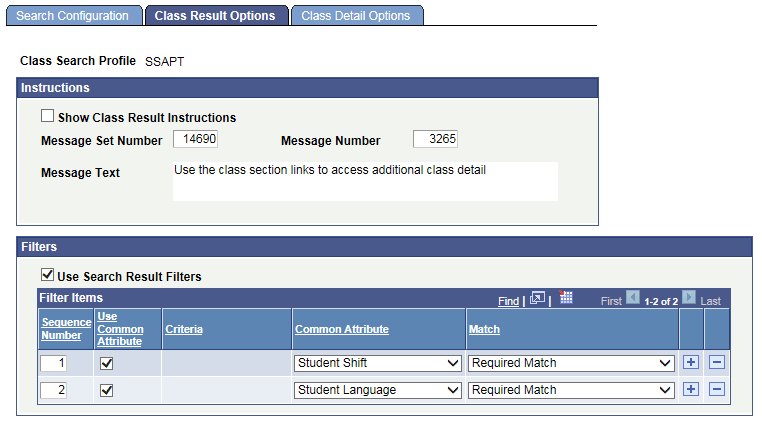Sort by the Match column header
This screenshot has height=425, width=762.
coord(484,329)
